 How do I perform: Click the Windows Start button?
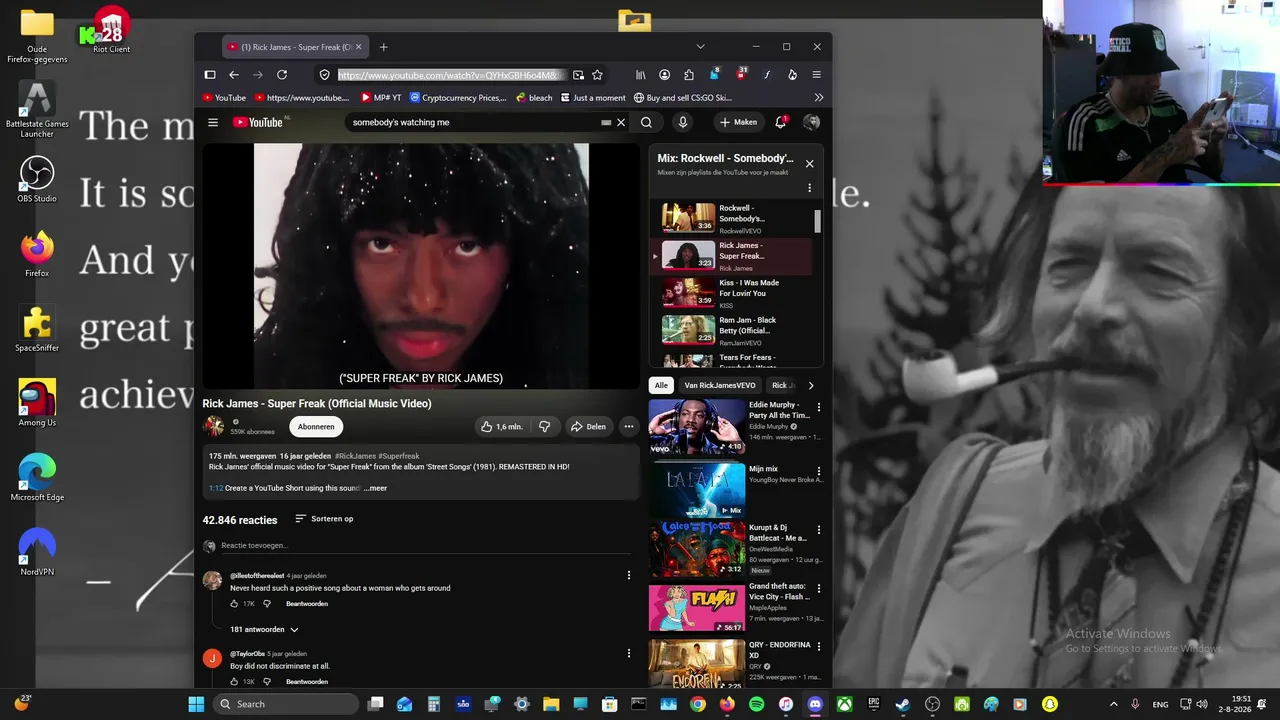coord(196,704)
